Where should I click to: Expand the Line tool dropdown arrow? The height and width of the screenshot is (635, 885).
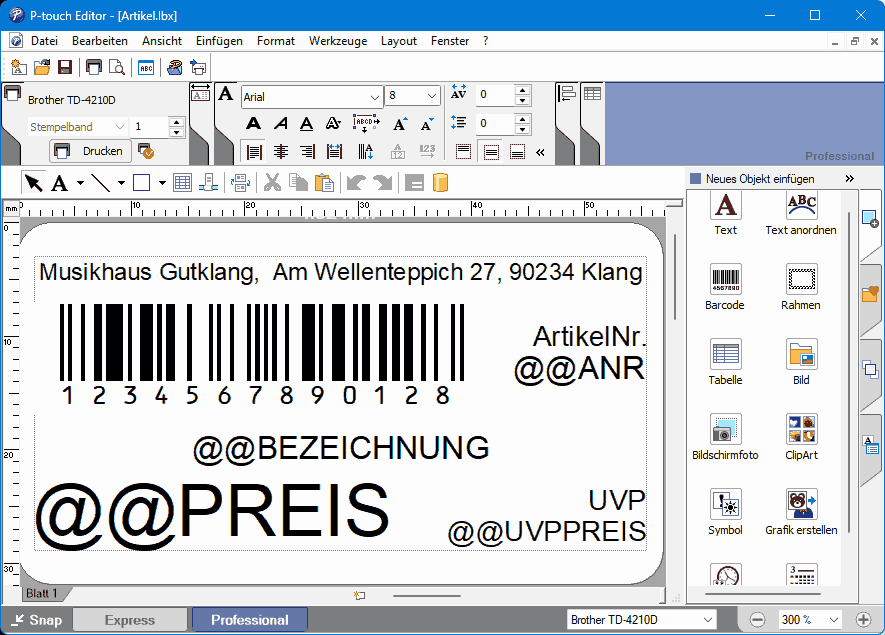[121, 183]
